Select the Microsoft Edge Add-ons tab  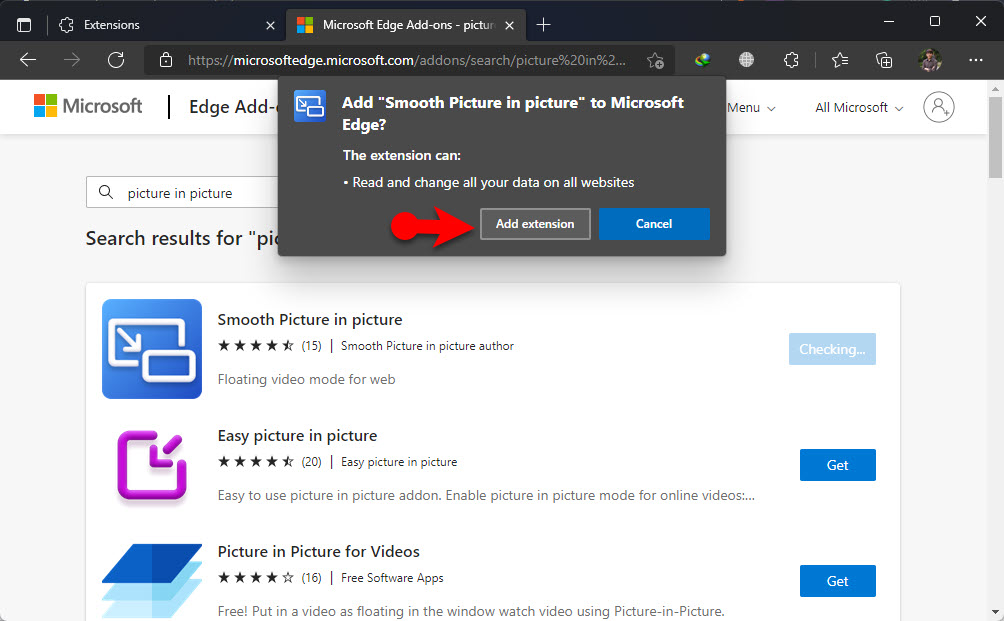point(406,25)
